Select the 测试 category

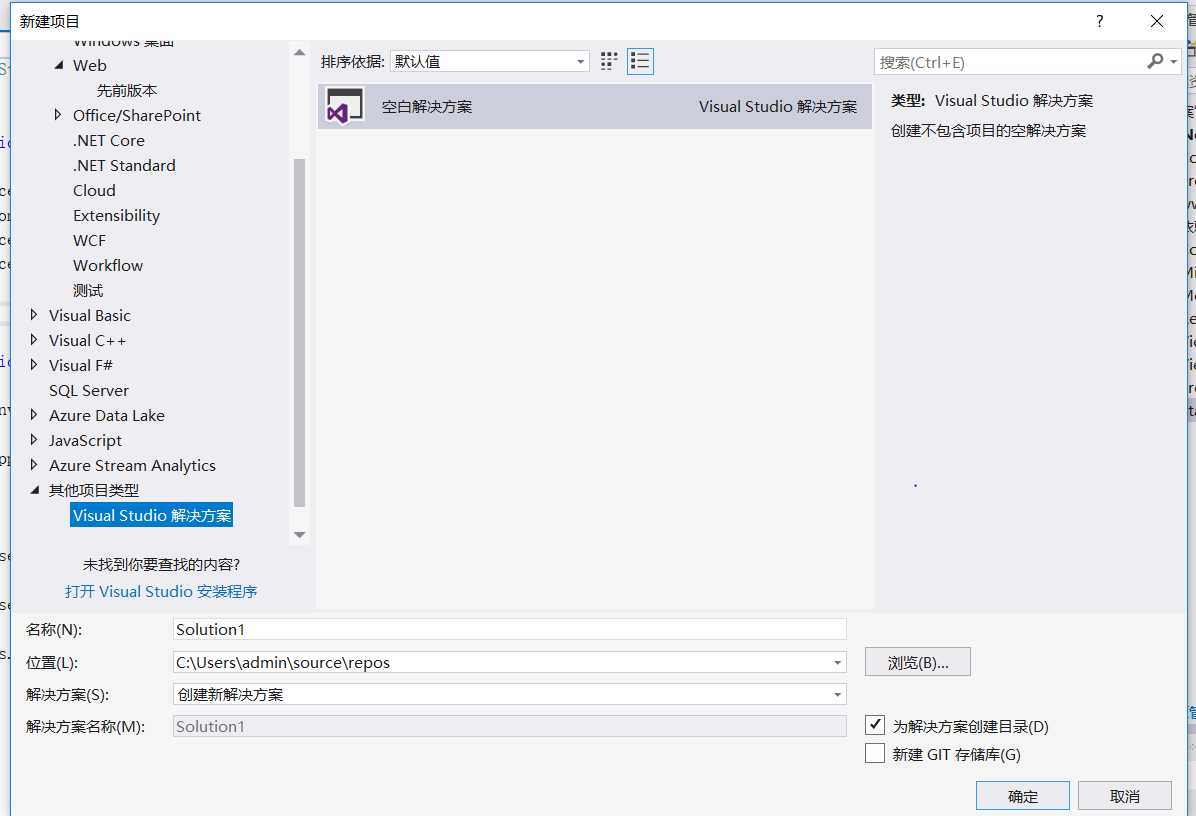point(88,291)
